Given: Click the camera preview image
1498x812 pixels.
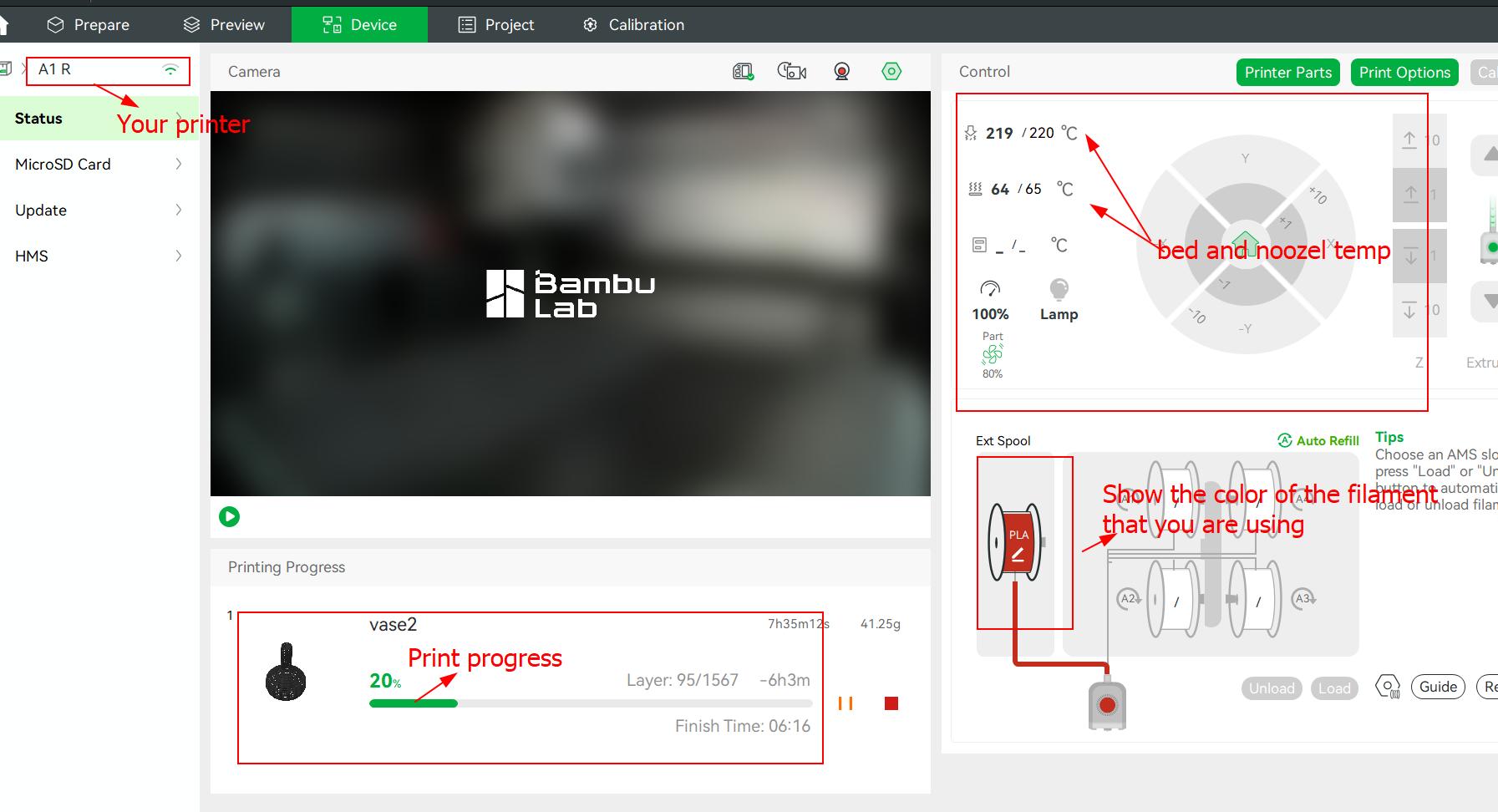Looking at the screenshot, I should tap(571, 293).
